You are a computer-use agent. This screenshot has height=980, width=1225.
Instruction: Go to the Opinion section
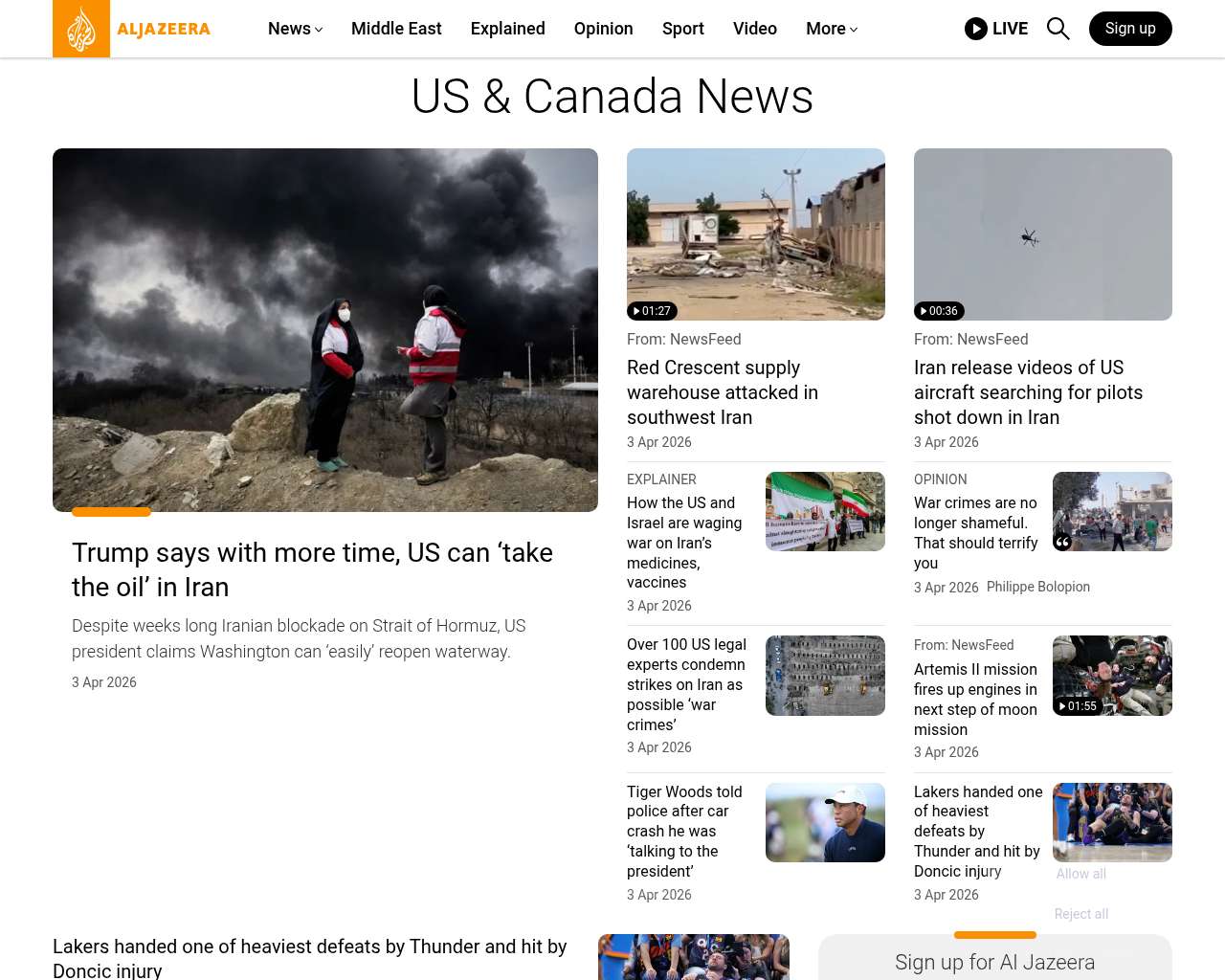click(604, 29)
